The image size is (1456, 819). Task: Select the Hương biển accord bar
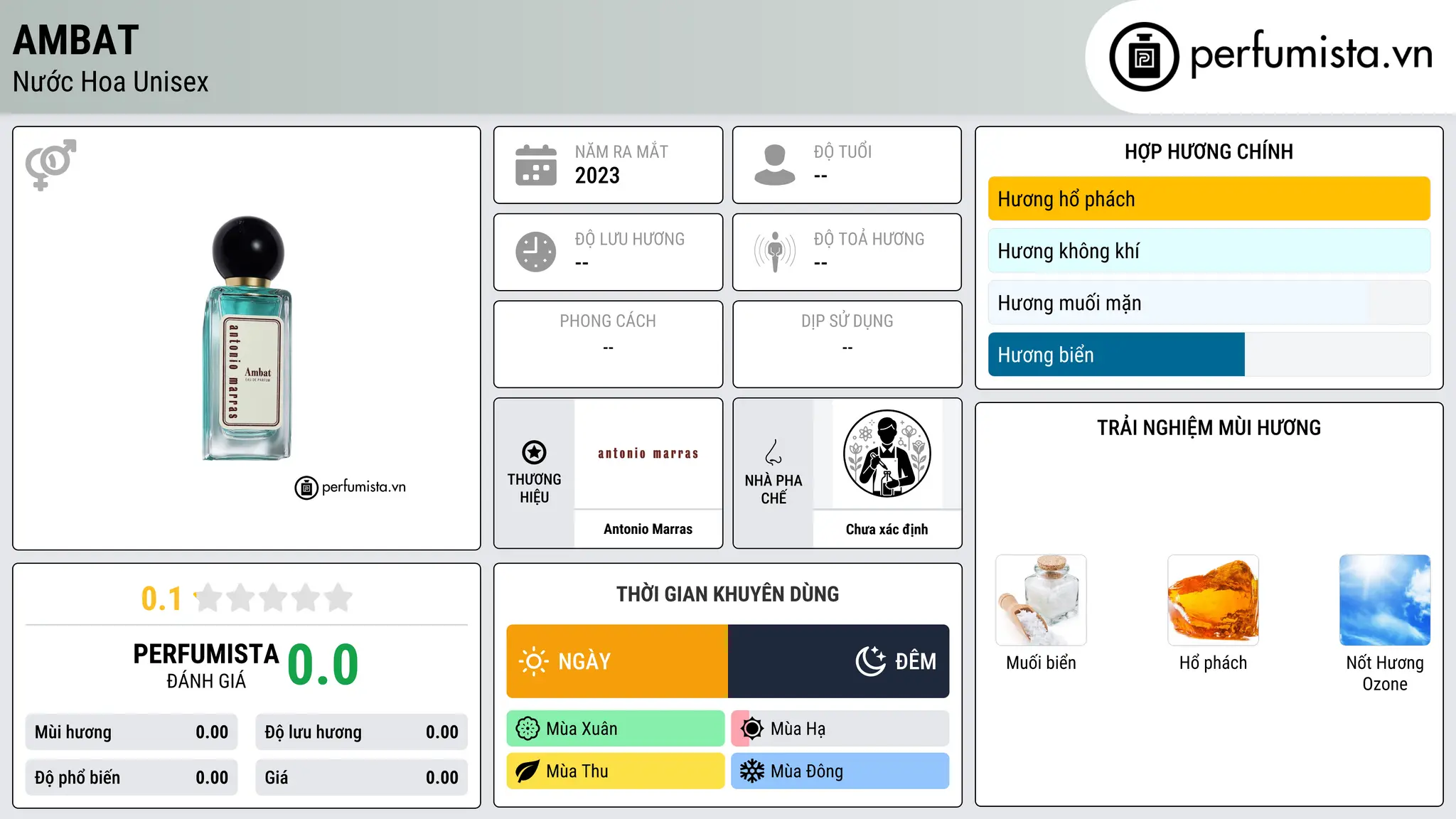pos(1209,355)
